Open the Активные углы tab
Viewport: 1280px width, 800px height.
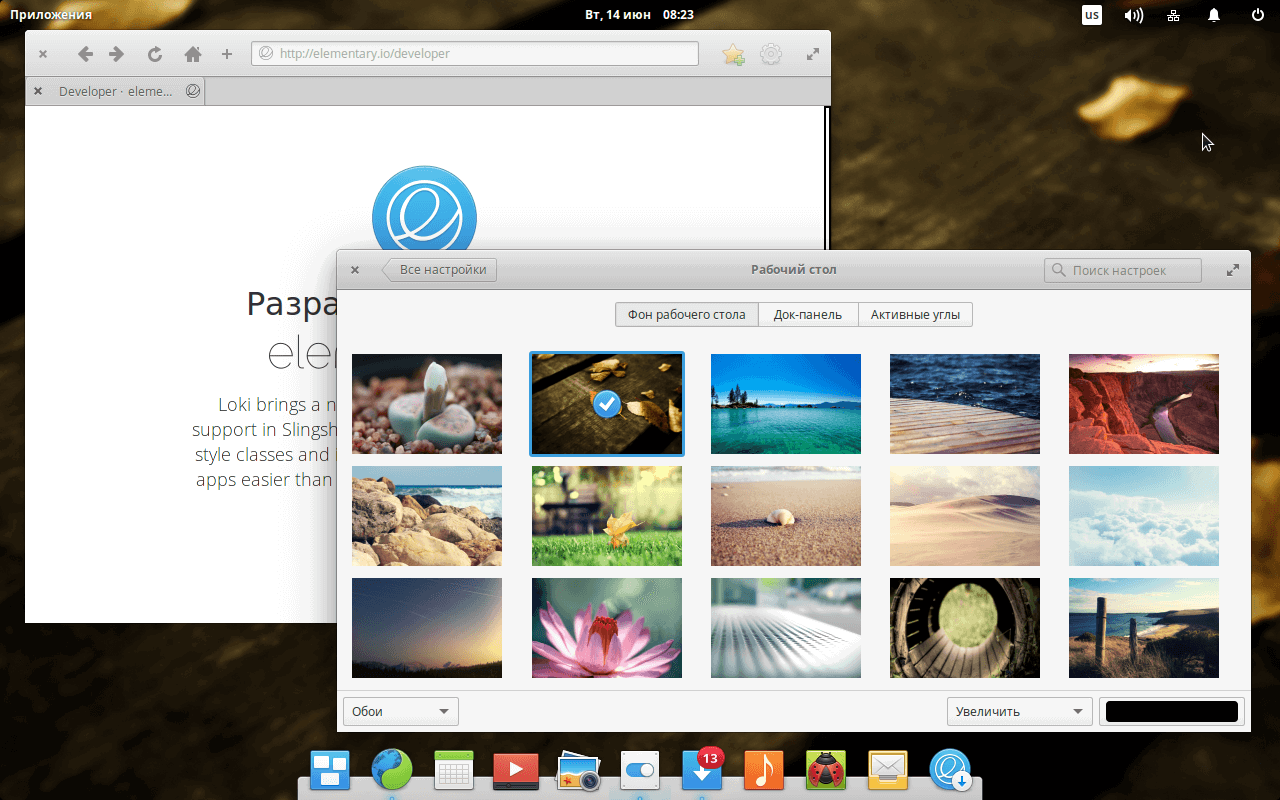pyautogui.click(x=915, y=314)
